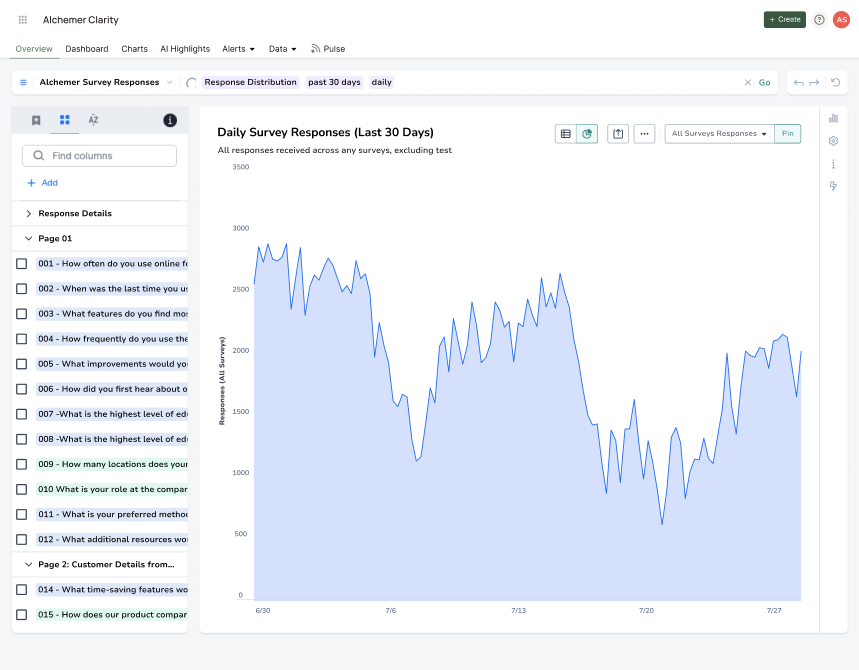Select the 007 -What is the highest level label
The width and height of the screenshot is (859, 670).
click(x=112, y=414)
